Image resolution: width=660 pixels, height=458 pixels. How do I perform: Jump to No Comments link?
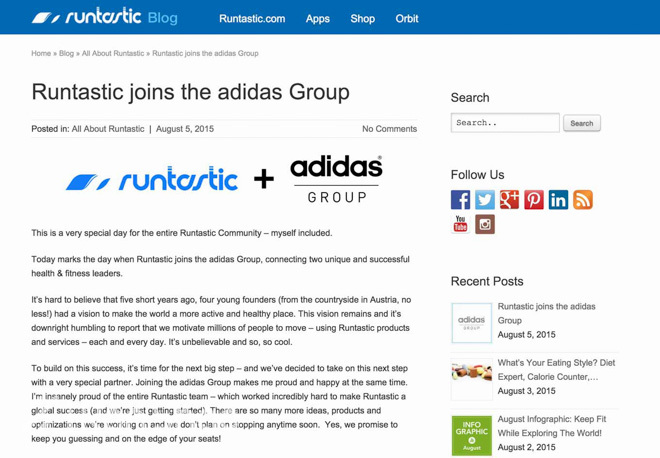389,129
